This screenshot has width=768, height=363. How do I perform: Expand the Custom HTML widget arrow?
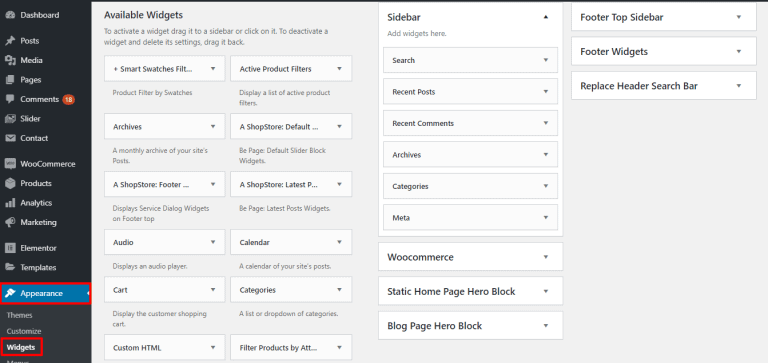(213, 348)
